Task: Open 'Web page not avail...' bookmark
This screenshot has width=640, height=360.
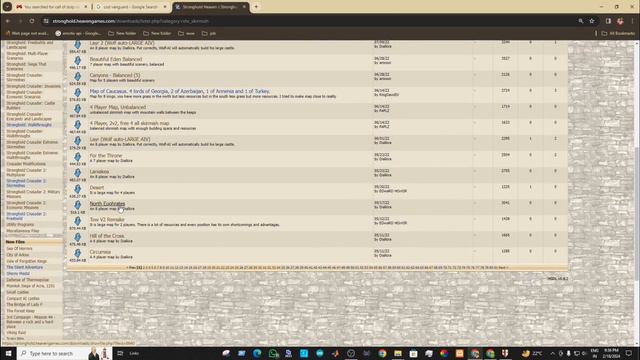Action: coord(27,33)
